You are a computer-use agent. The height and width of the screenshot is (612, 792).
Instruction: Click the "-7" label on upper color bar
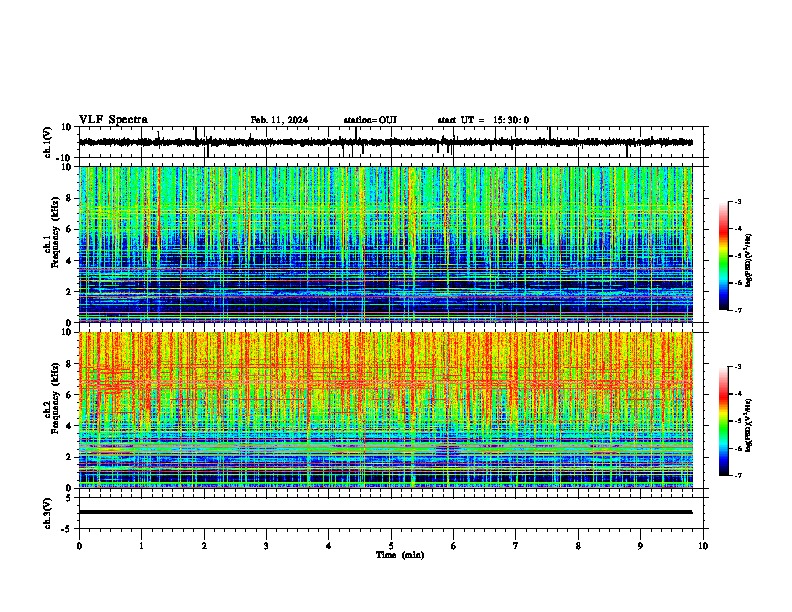click(738, 311)
